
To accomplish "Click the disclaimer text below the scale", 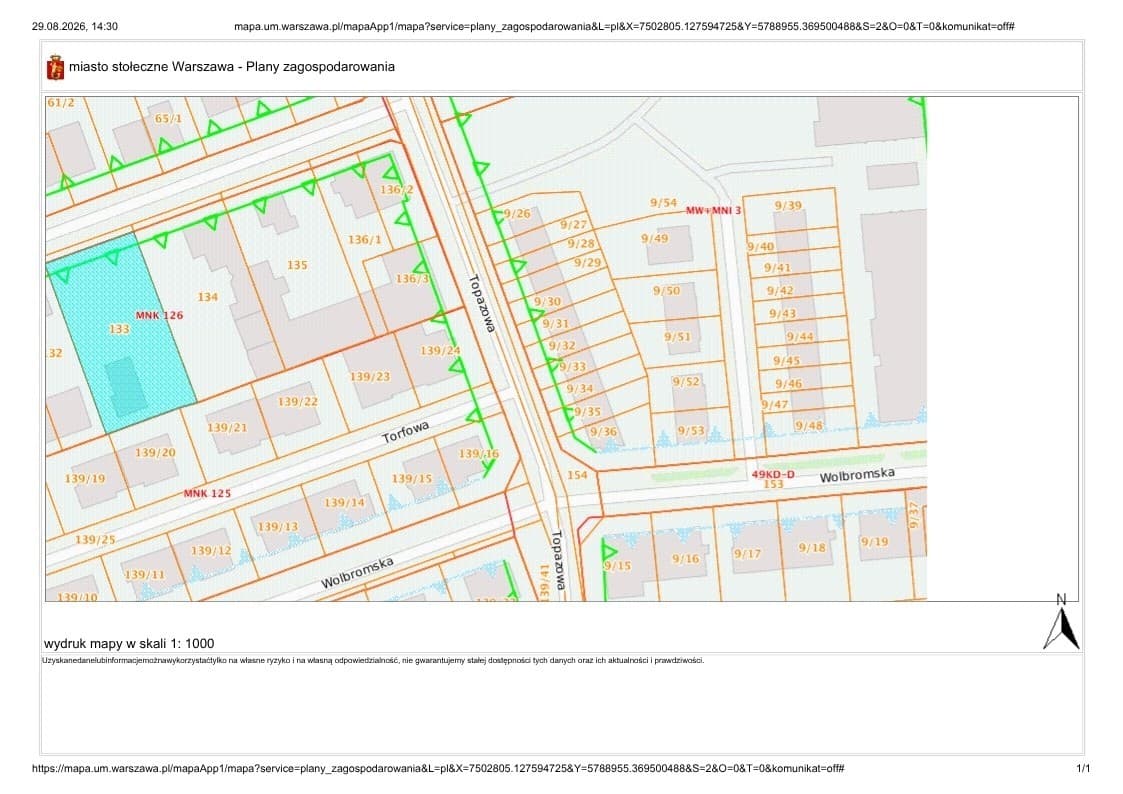I will coord(373,660).
